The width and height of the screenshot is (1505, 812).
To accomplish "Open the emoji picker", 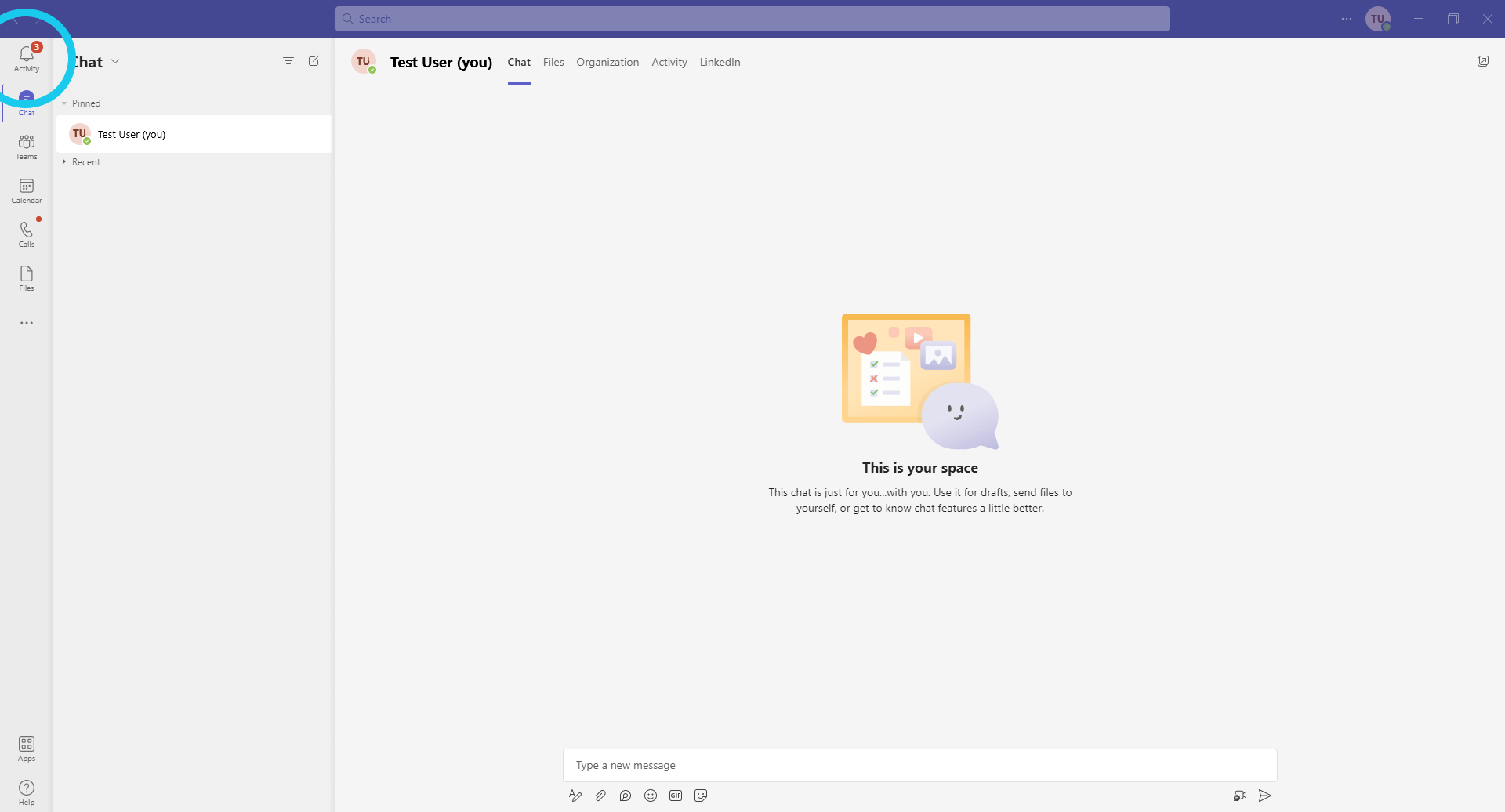I will [651, 796].
